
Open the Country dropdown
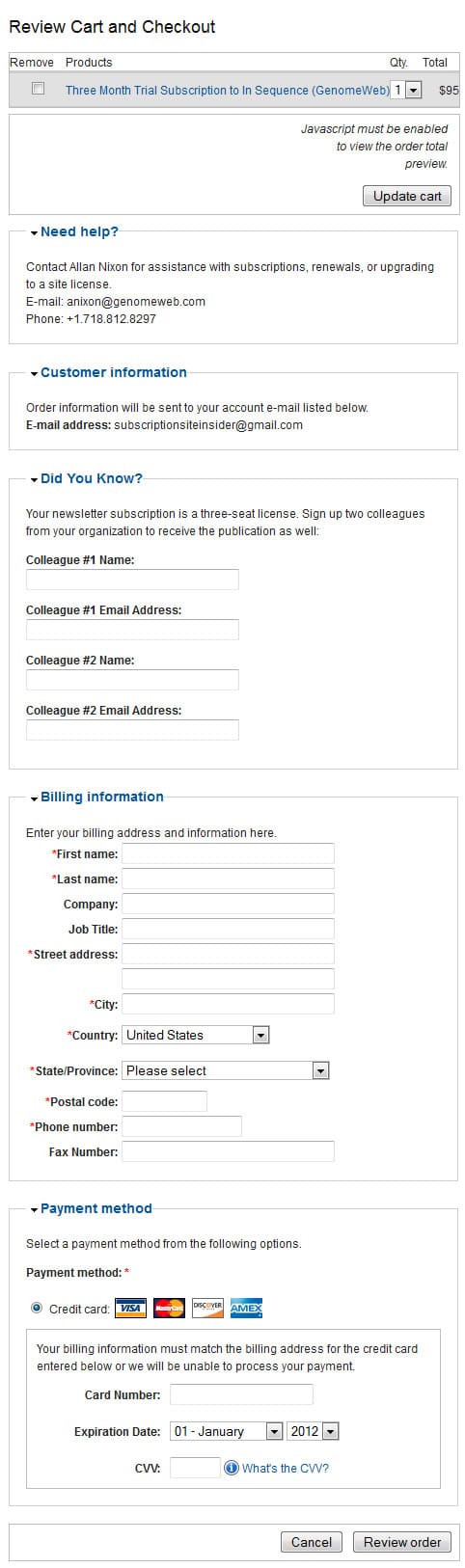pyautogui.click(x=196, y=1035)
